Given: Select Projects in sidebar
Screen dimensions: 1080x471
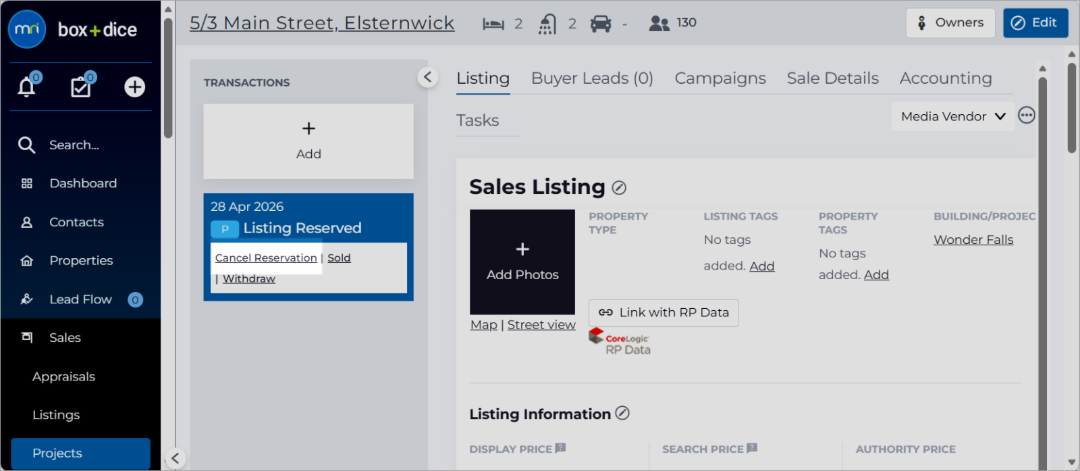Looking at the screenshot, I should tap(81, 454).
